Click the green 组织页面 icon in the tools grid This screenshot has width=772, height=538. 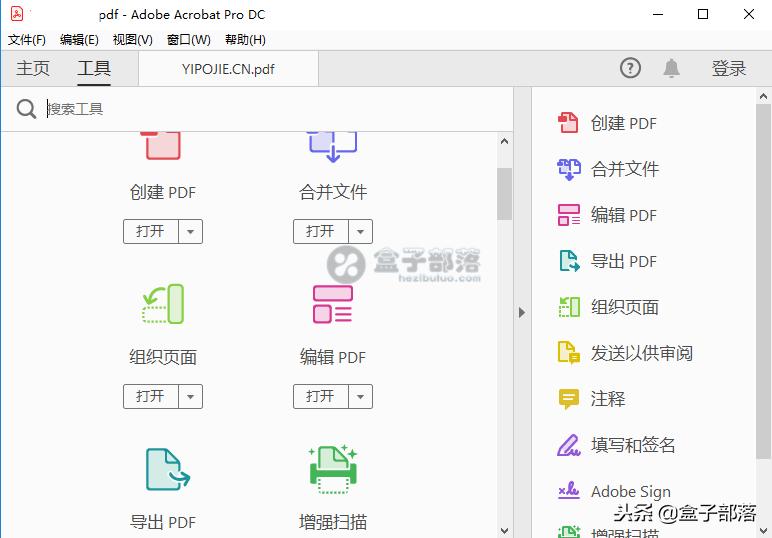pyautogui.click(x=163, y=304)
